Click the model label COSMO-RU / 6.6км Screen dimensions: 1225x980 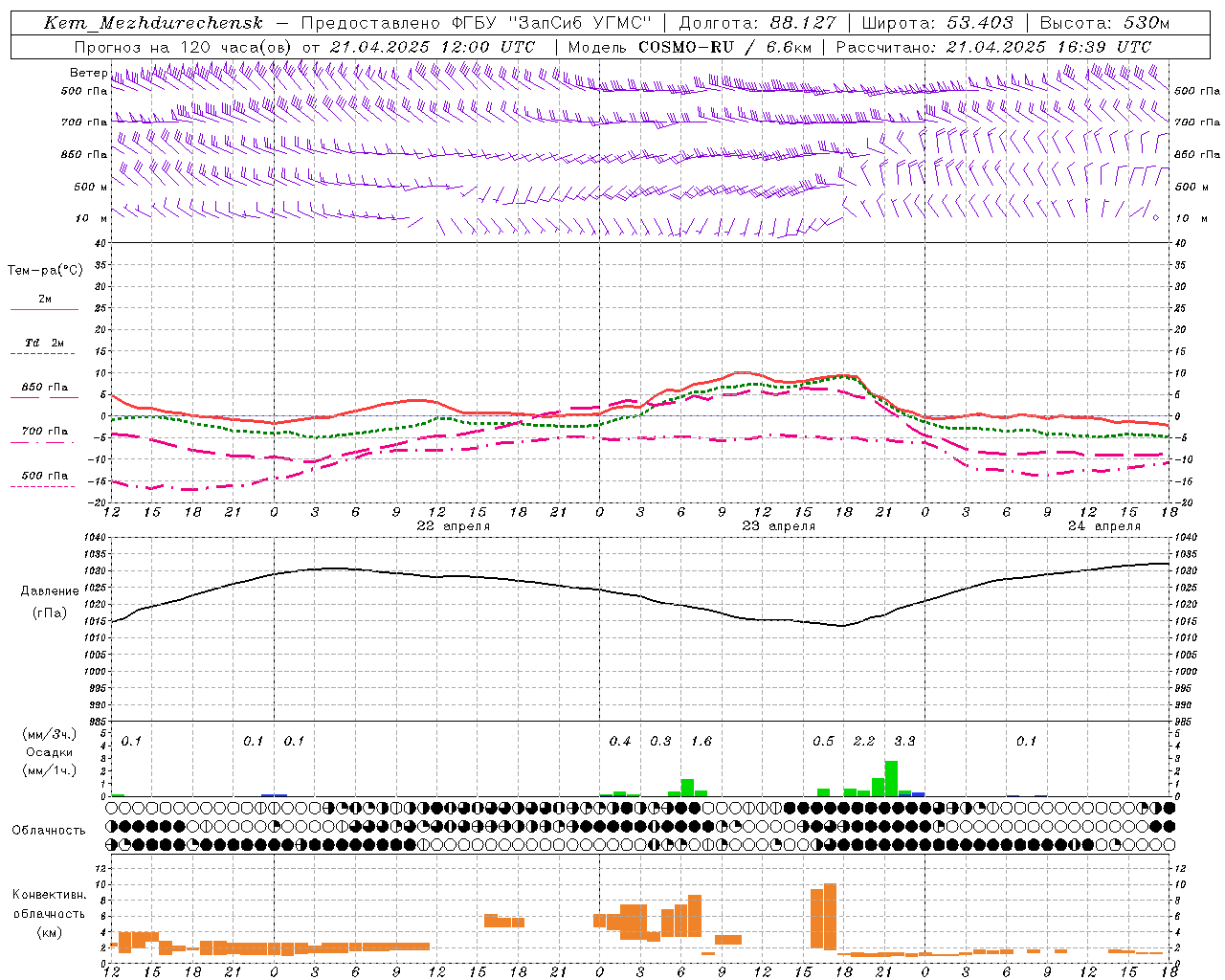690,47
